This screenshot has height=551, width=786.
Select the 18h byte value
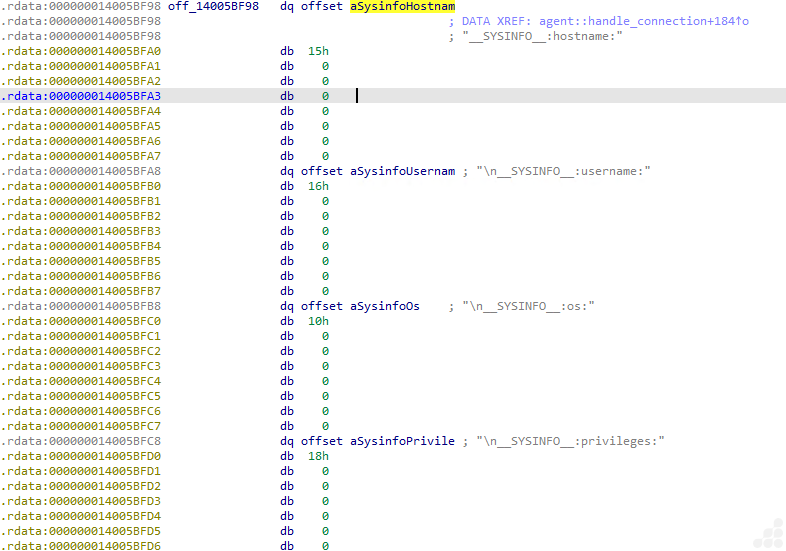(x=318, y=456)
